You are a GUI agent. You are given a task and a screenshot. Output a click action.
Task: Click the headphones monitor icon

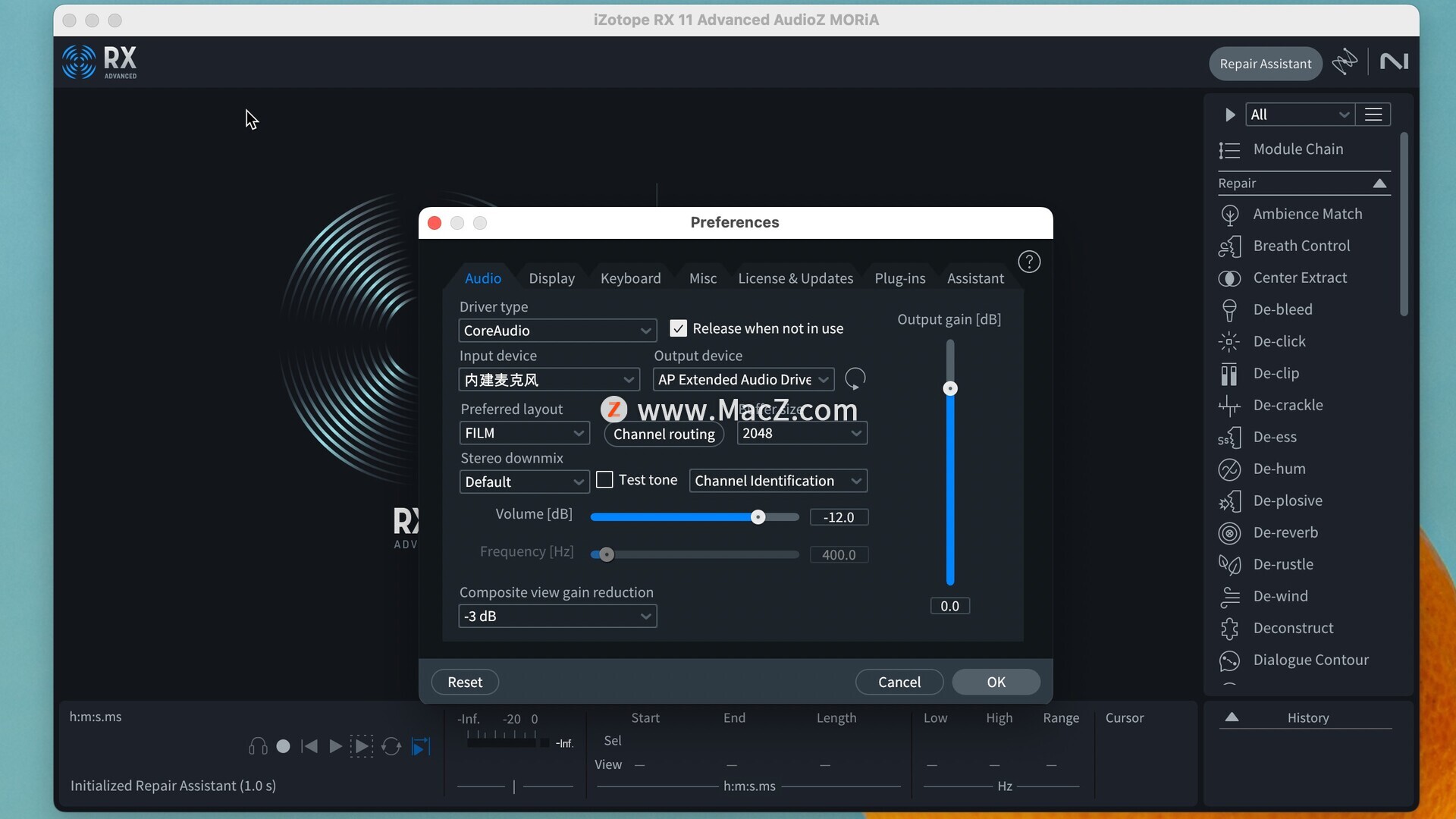click(258, 746)
